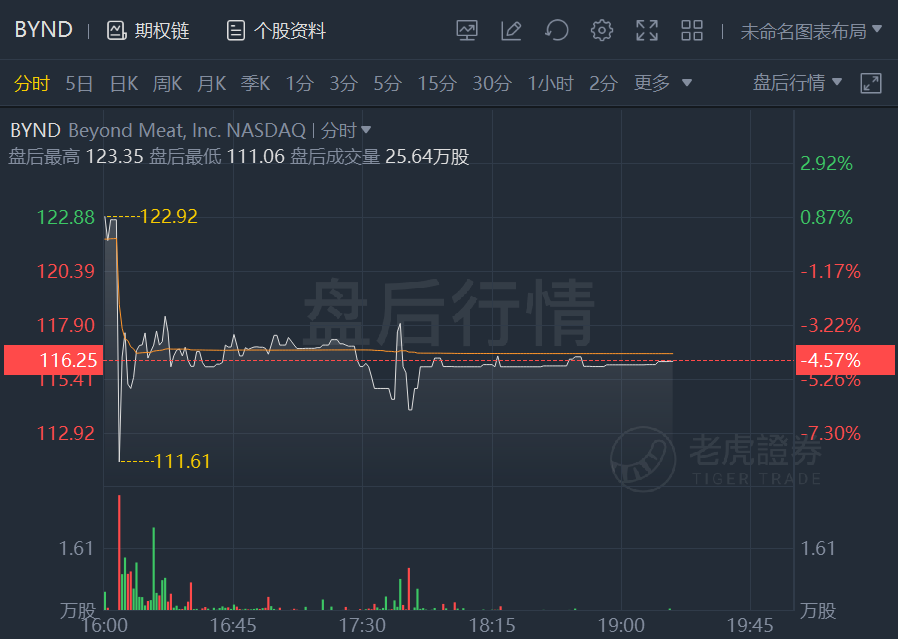Select the drawing pencil tool icon
Image resolution: width=898 pixels, height=639 pixels.
pyautogui.click(x=511, y=30)
